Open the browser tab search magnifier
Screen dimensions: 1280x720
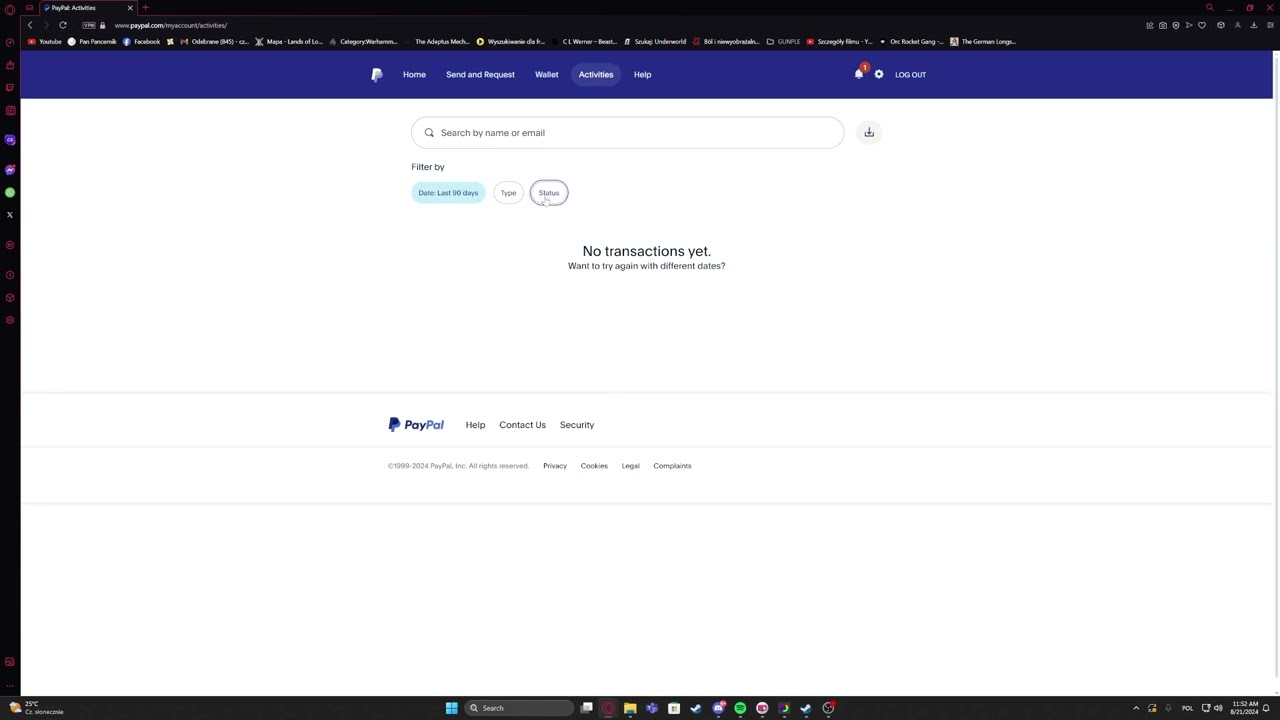click(x=1209, y=8)
